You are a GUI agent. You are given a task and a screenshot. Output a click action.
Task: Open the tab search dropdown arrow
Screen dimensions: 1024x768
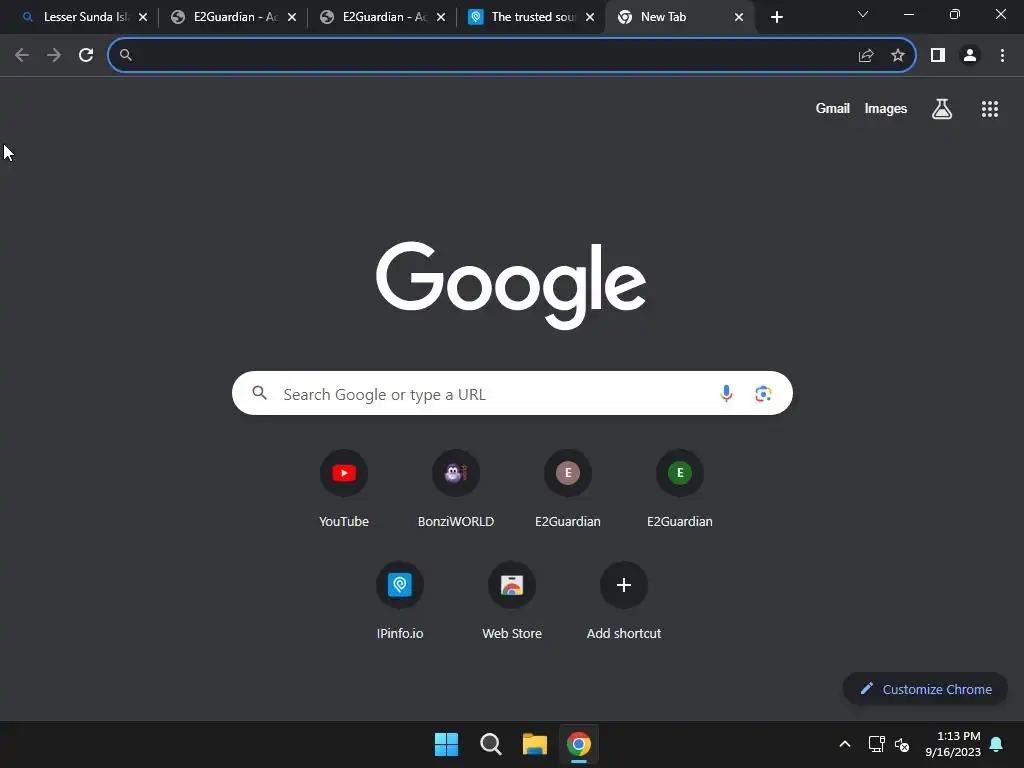[x=863, y=14]
